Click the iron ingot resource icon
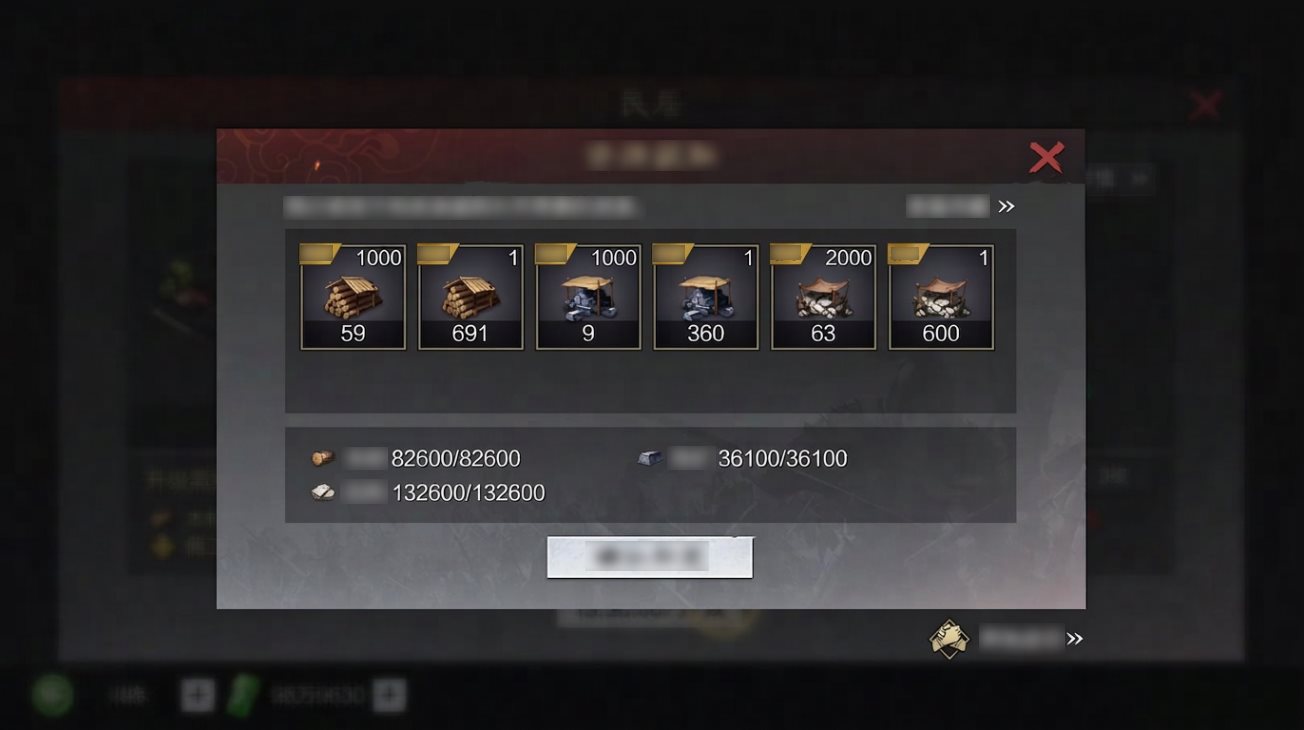The width and height of the screenshot is (1304, 730). point(650,458)
